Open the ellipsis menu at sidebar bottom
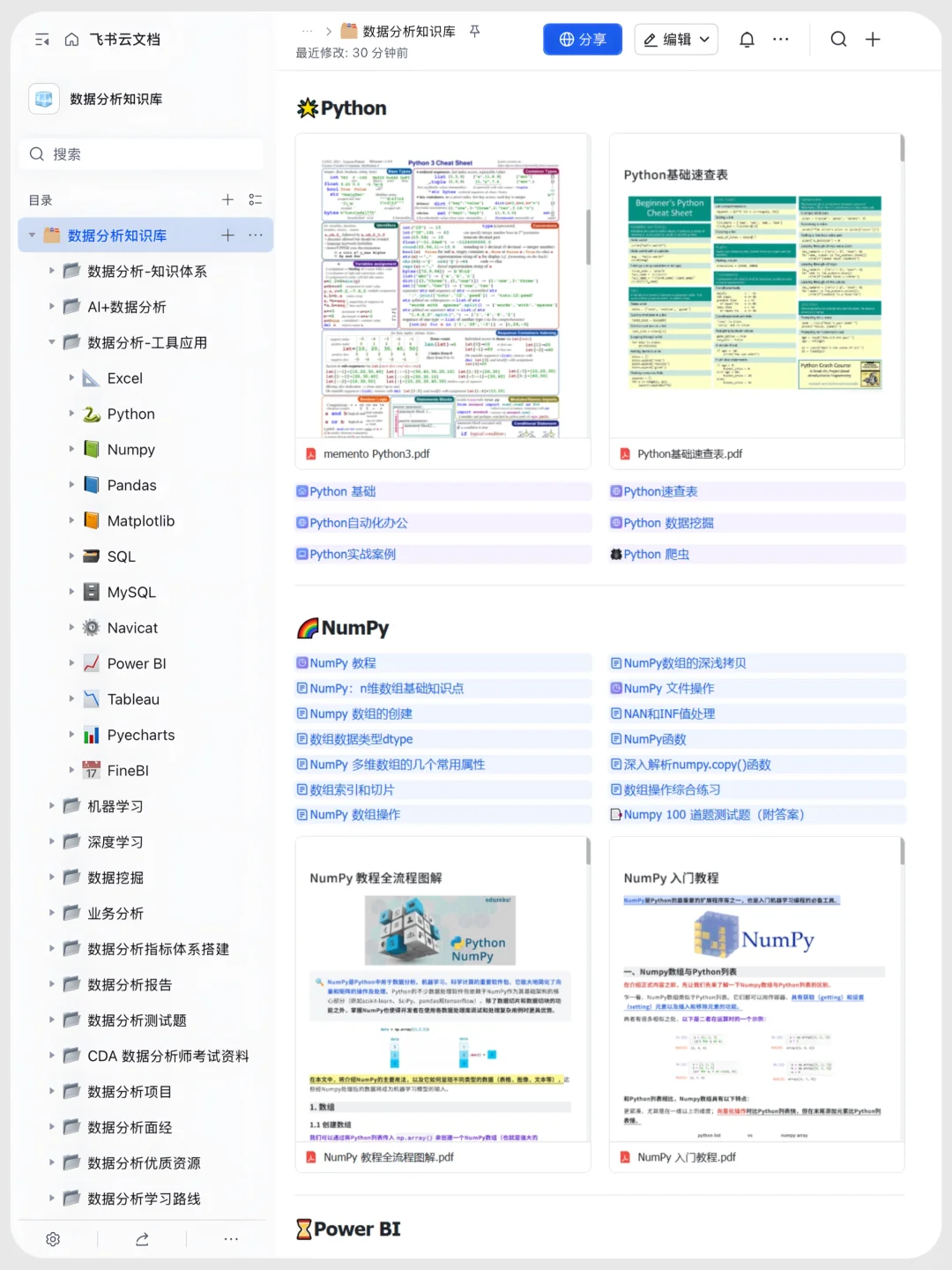Viewport: 952px width, 1270px height. pyautogui.click(x=231, y=1239)
